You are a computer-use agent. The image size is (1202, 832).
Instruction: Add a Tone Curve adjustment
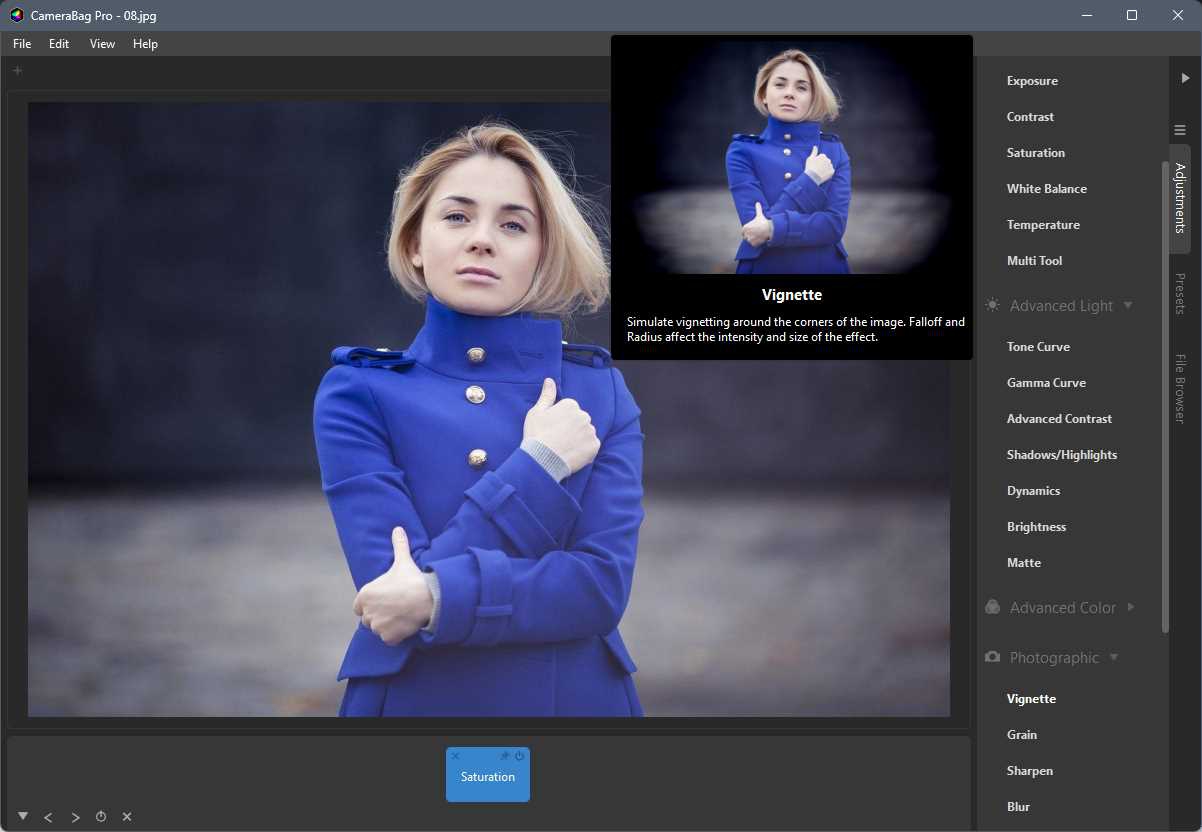coord(1038,347)
